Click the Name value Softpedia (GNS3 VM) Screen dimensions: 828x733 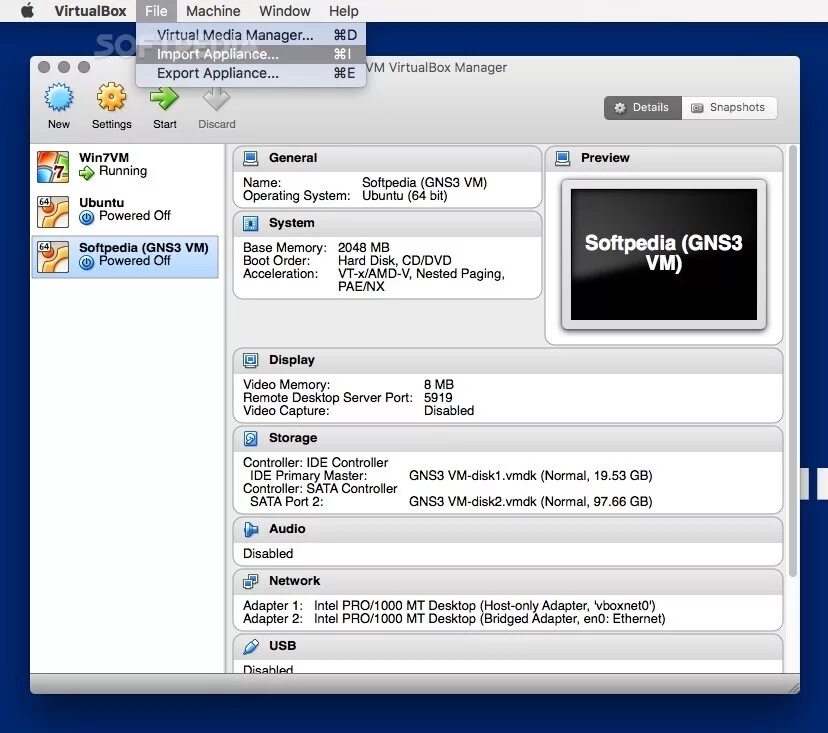point(424,183)
